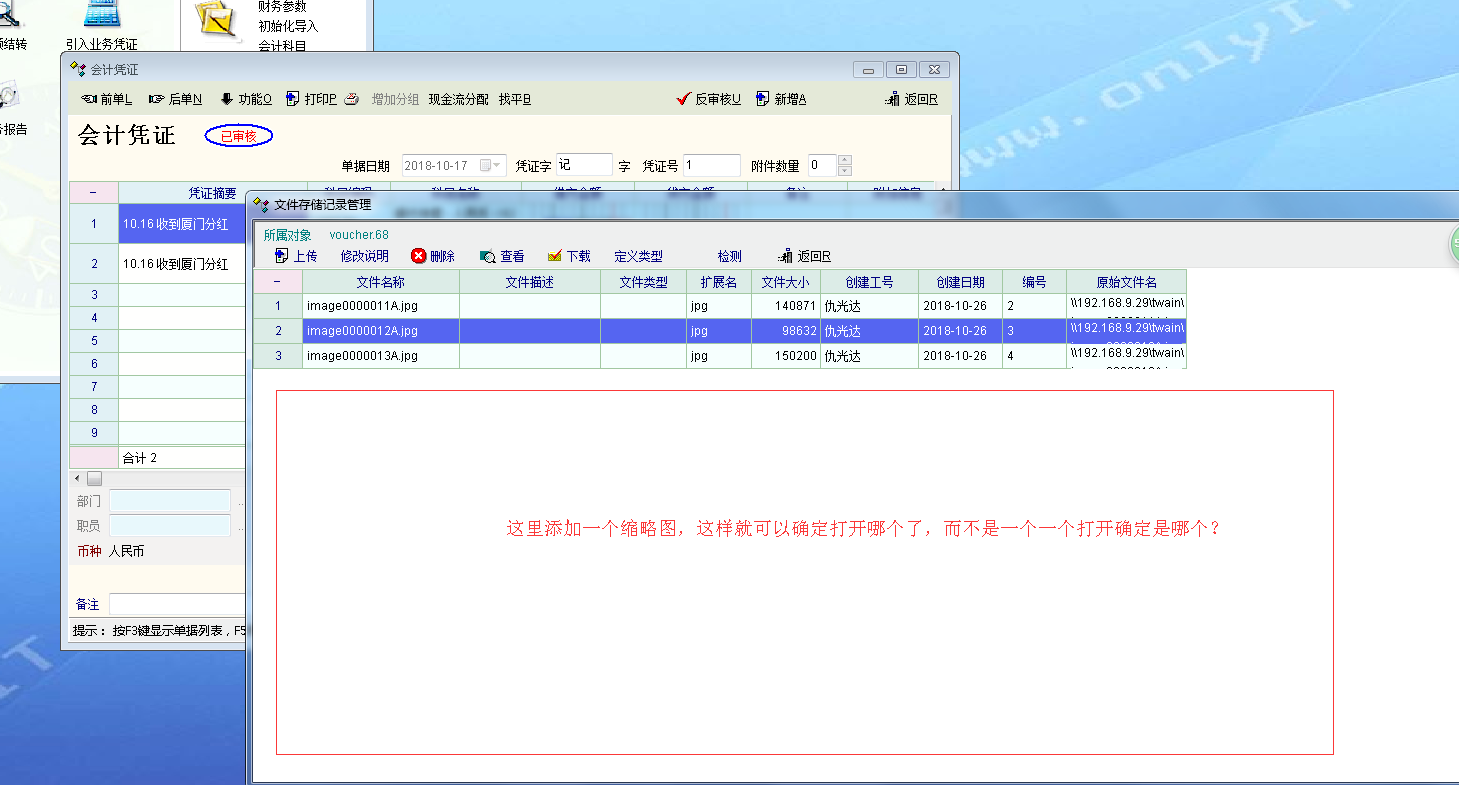The height and width of the screenshot is (785, 1459).
Task: Click 定义类型 in file toolbar
Action: (x=638, y=256)
